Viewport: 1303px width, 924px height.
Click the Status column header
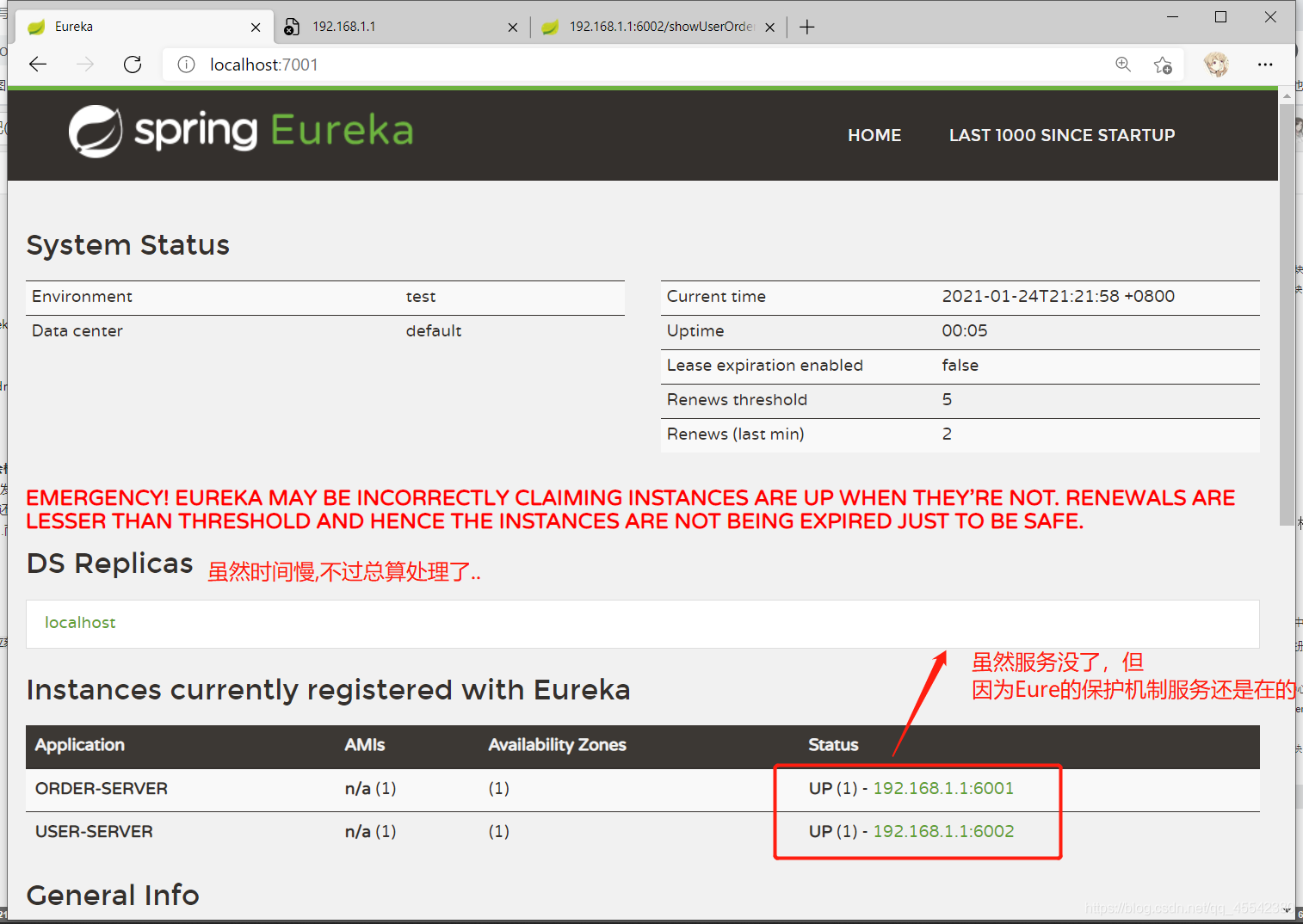(833, 745)
